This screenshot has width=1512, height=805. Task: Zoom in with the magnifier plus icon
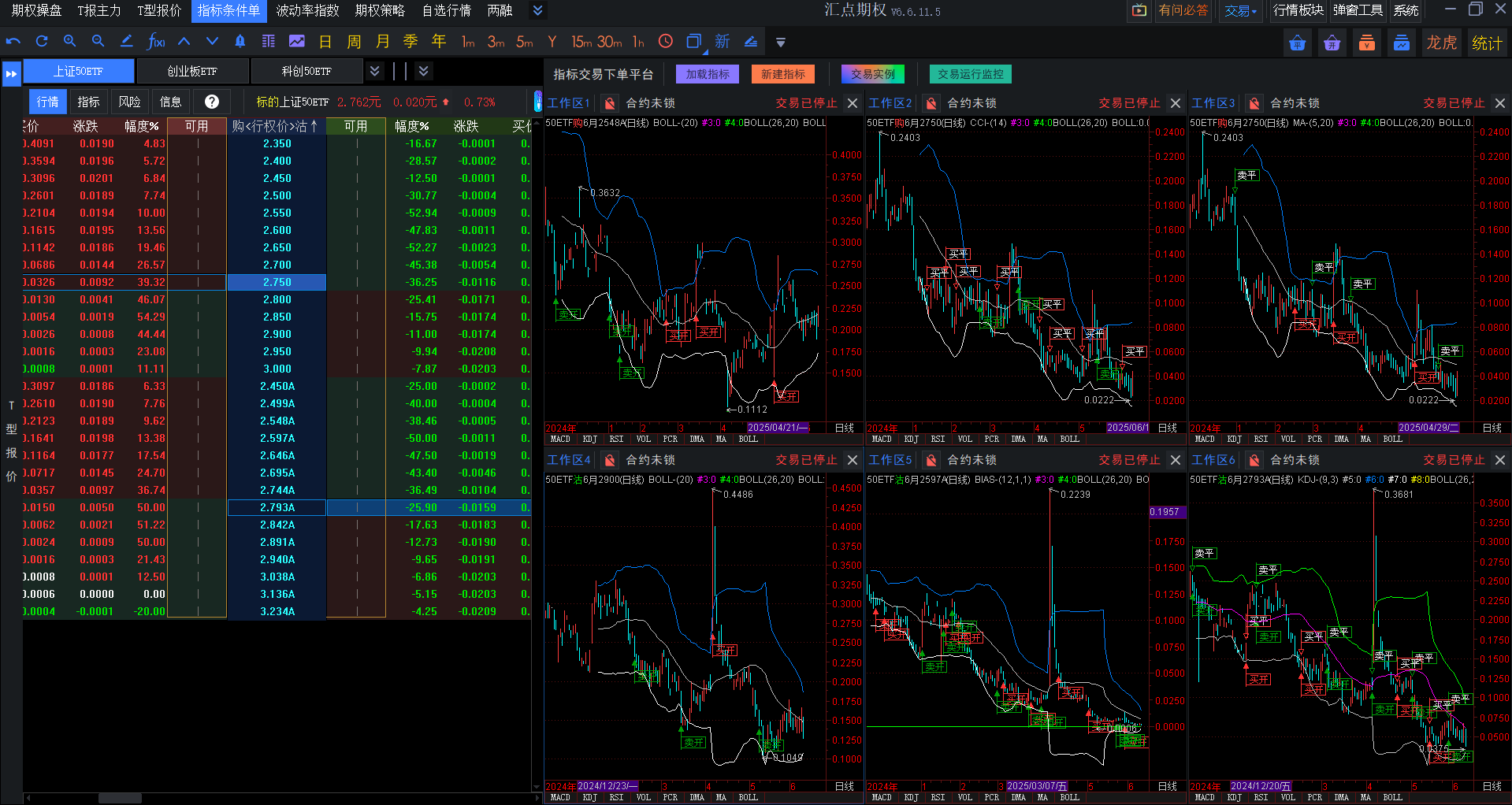click(70, 42)
